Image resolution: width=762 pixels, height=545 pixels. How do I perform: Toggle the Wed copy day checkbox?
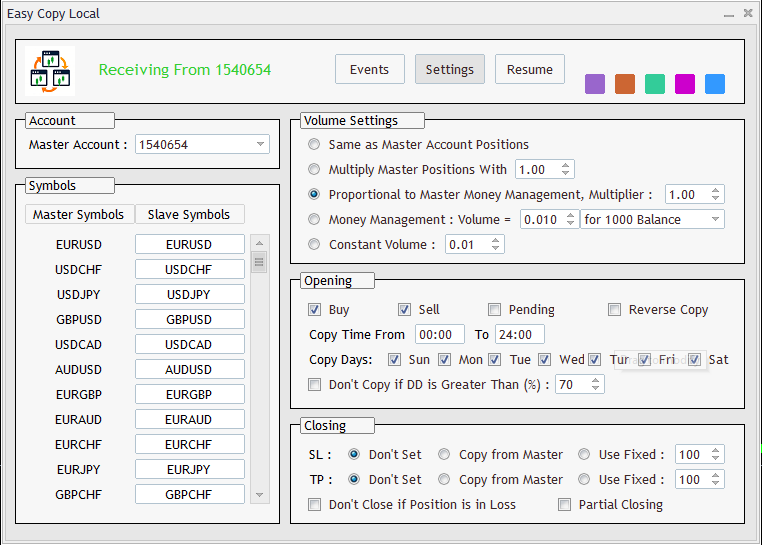coord(544,360)
